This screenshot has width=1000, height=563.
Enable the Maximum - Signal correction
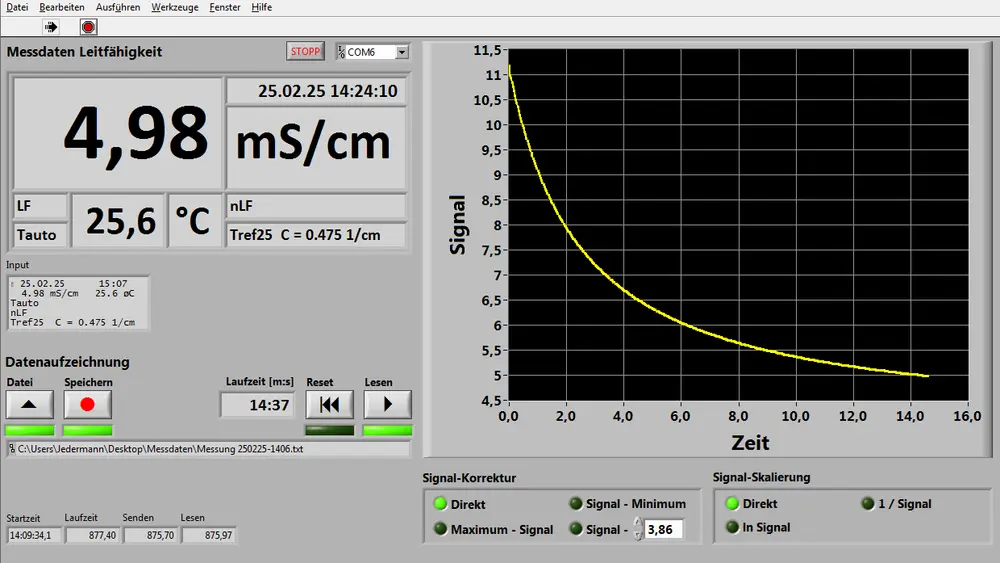tap(439, 529)
